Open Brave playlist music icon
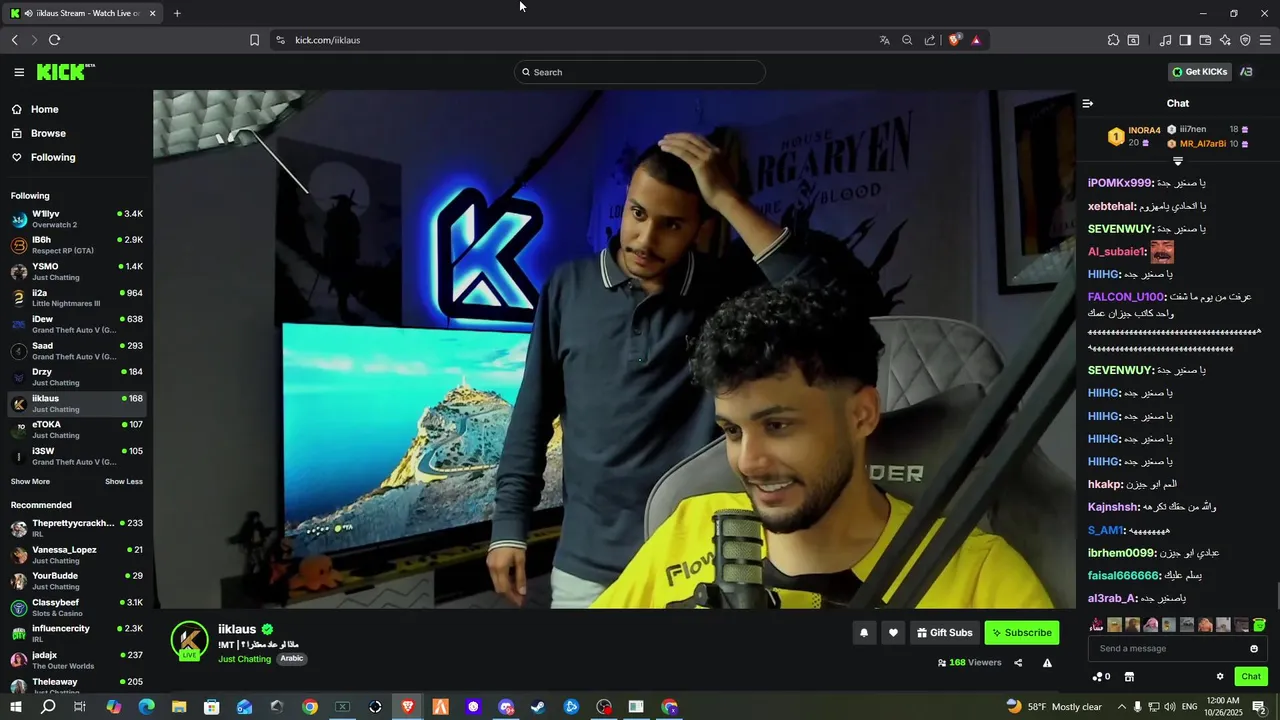This screenshot has height=720, width=1280. (x=1165, y=40)
